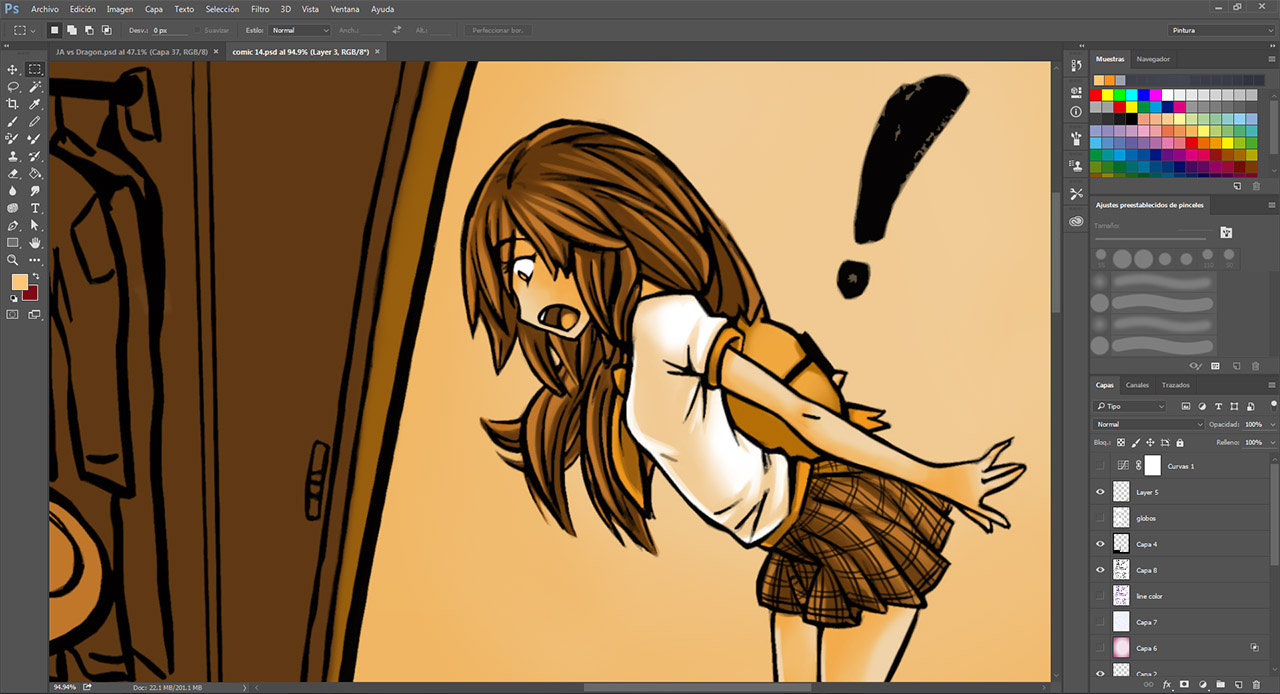Open the Estilo dropdown set to Normal
1280x694 pixels.
click(299, 31)
